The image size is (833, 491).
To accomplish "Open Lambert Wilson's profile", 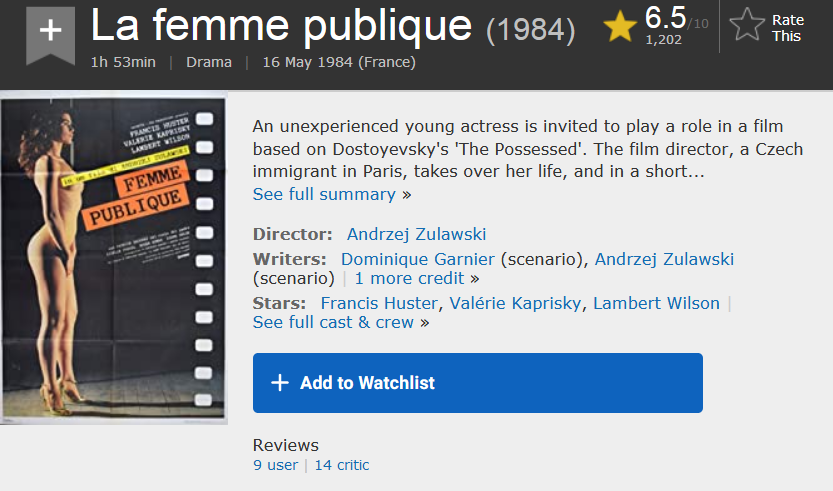I will tap(656, 303).
